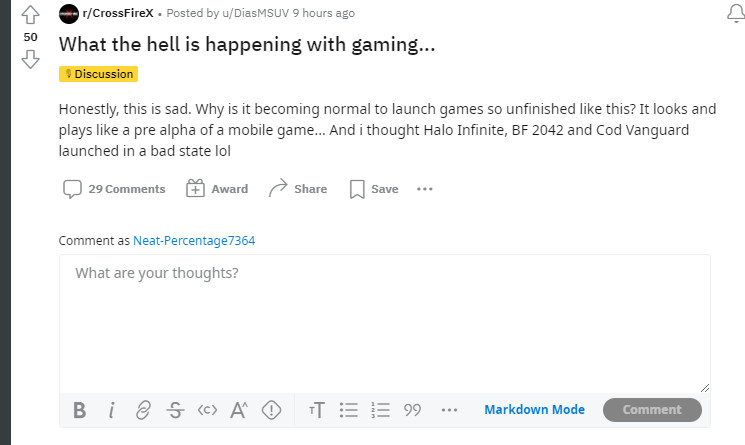The image size is (745, 445).
Task: Insert a bulleted list
Action: 348,410
